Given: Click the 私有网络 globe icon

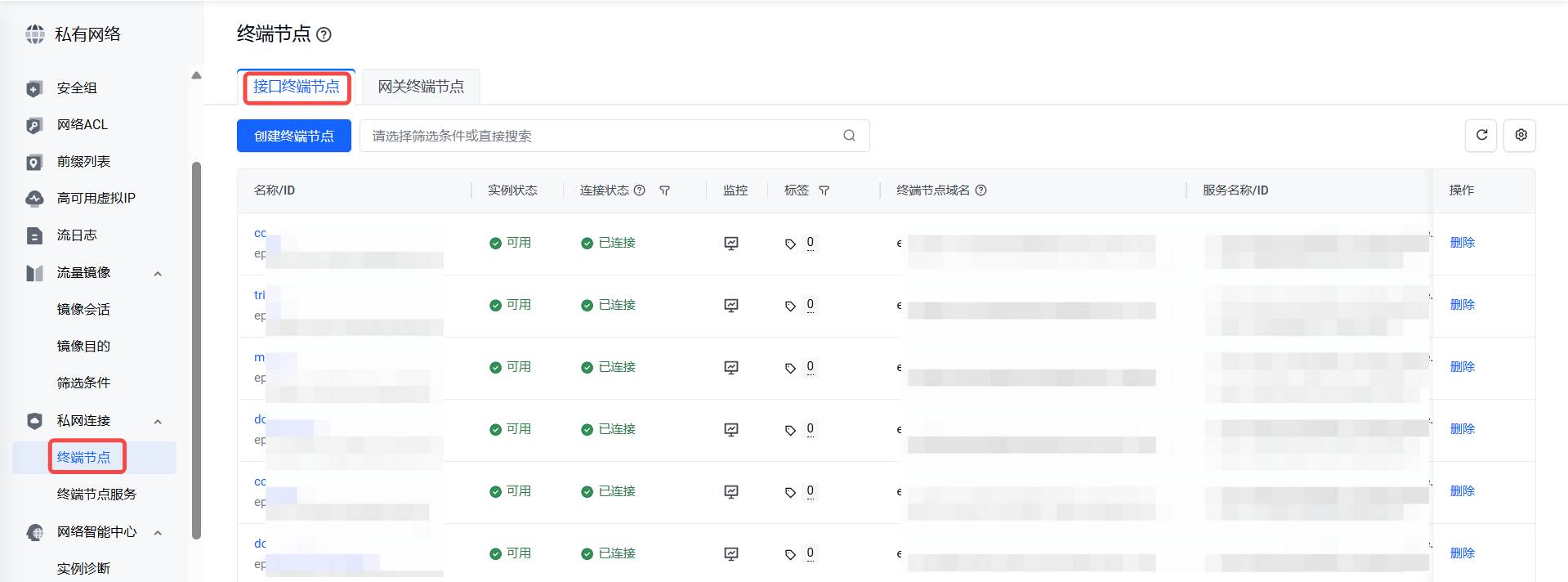Looking at the screenshot, I should [x=35, y=34].
